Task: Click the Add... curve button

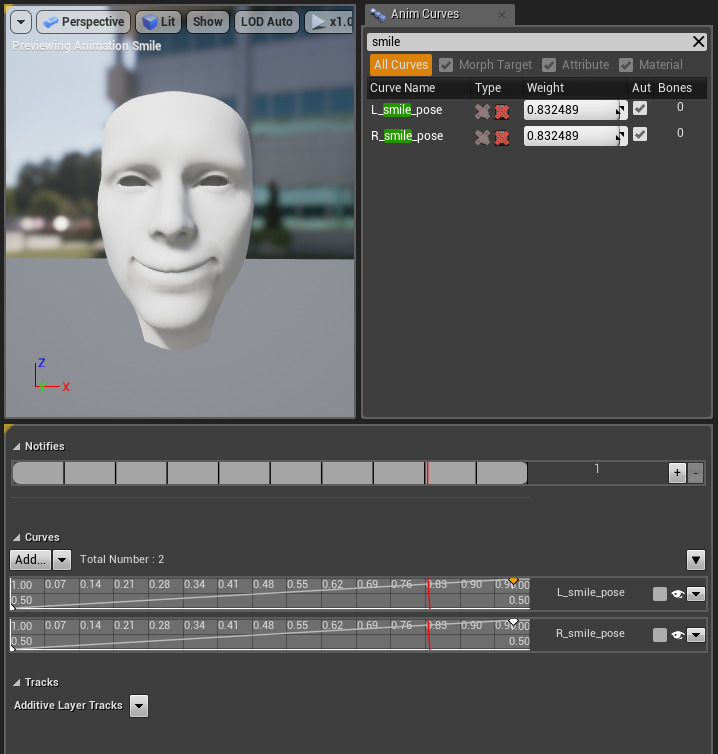Action: 30,560
